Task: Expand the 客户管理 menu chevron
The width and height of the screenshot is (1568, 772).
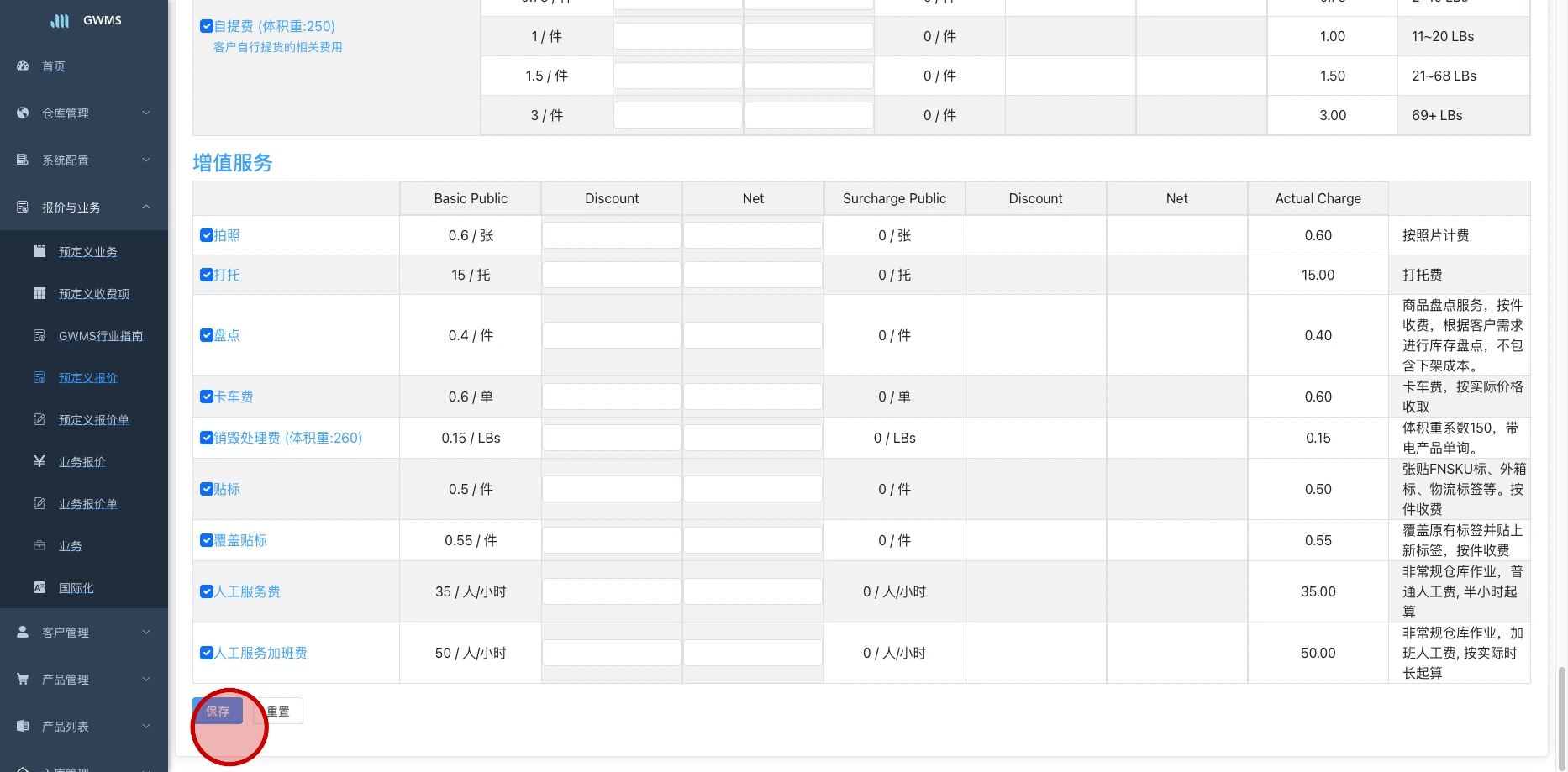Action: [146, 632]
